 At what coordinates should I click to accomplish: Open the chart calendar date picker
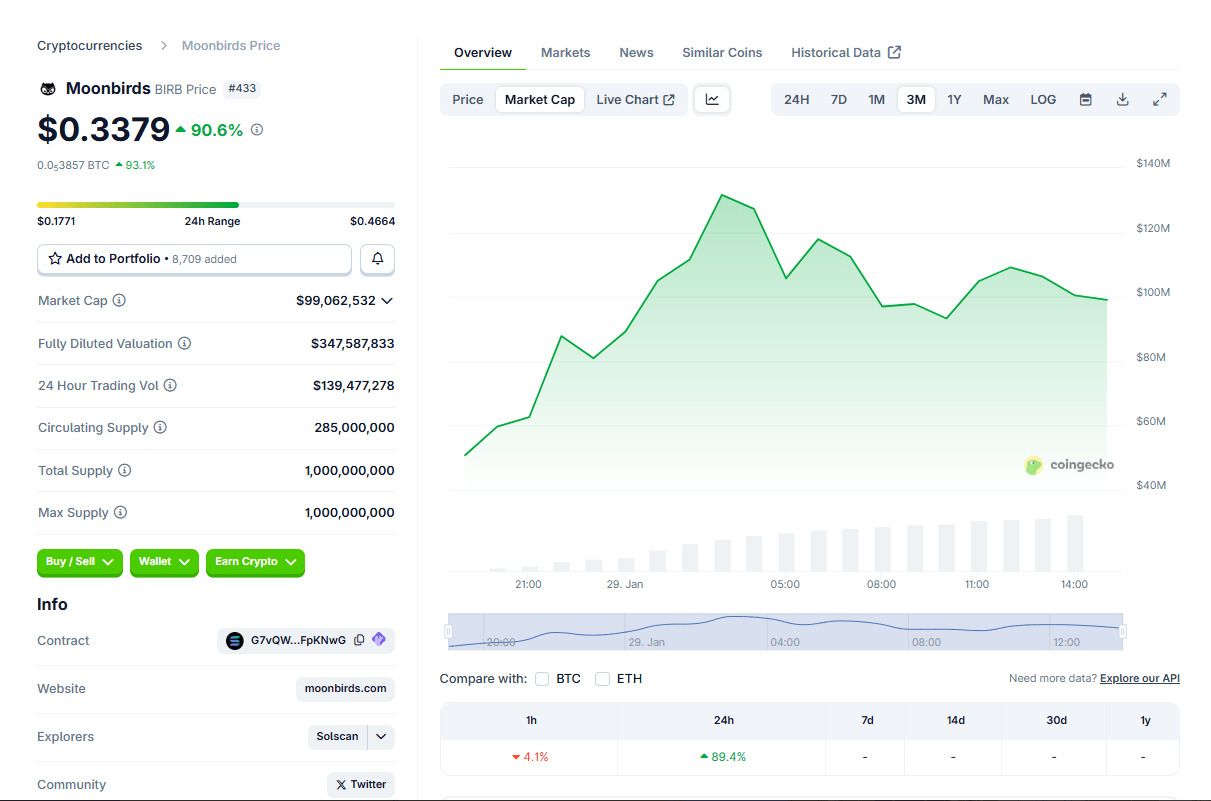(x=1085, y=99)
